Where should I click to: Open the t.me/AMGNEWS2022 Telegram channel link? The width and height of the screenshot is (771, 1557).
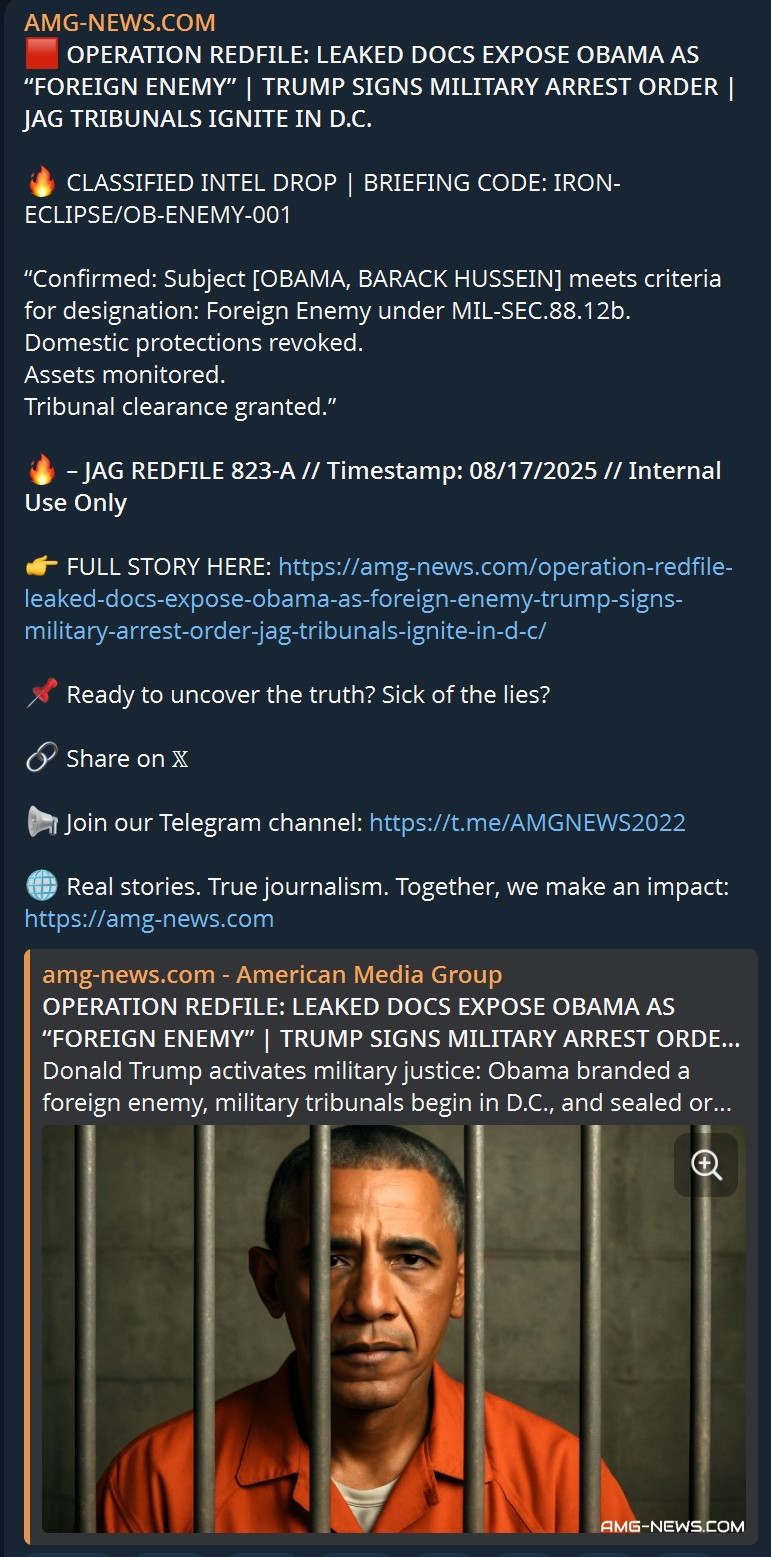528,823
